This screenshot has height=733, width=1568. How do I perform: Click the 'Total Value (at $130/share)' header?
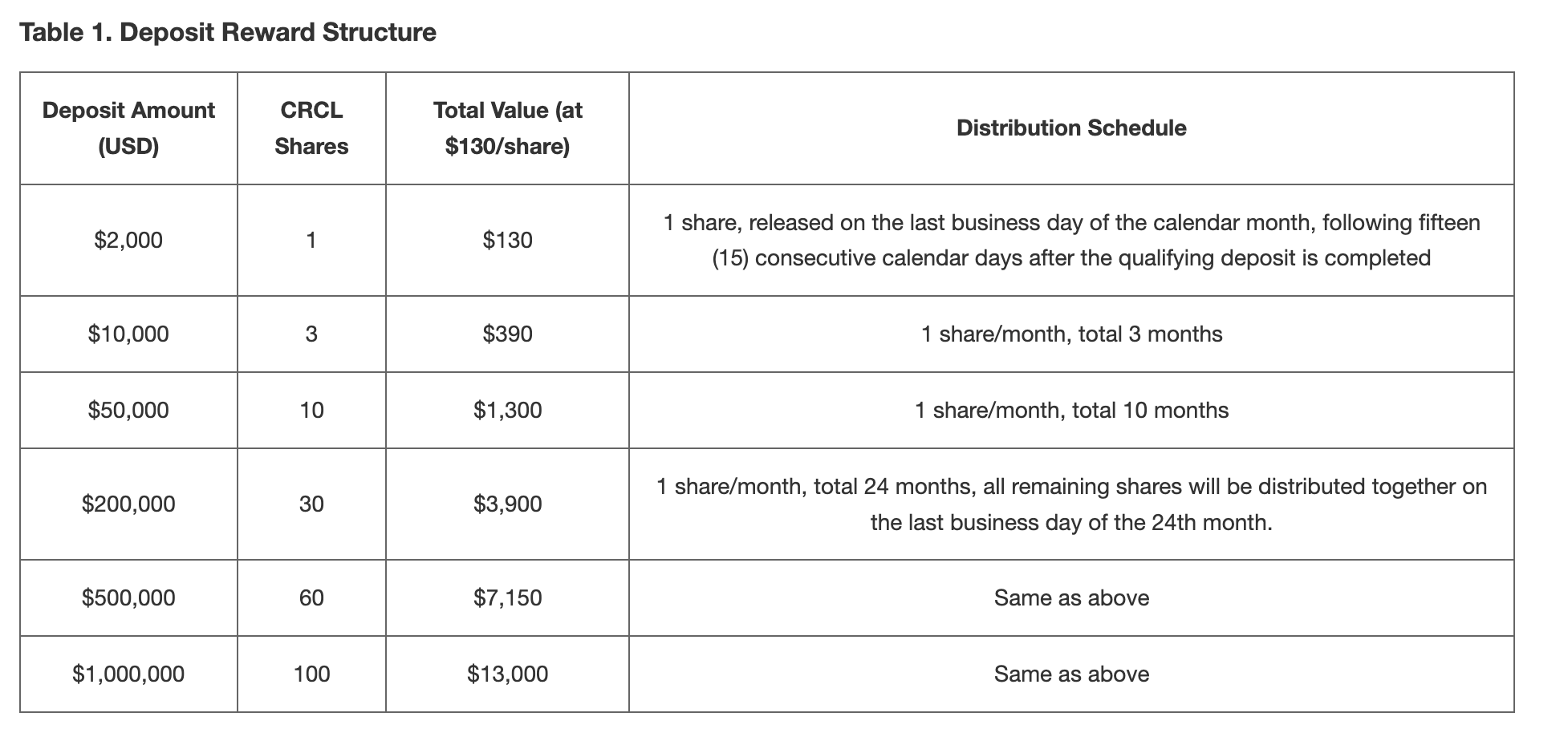tap(507, 128)
